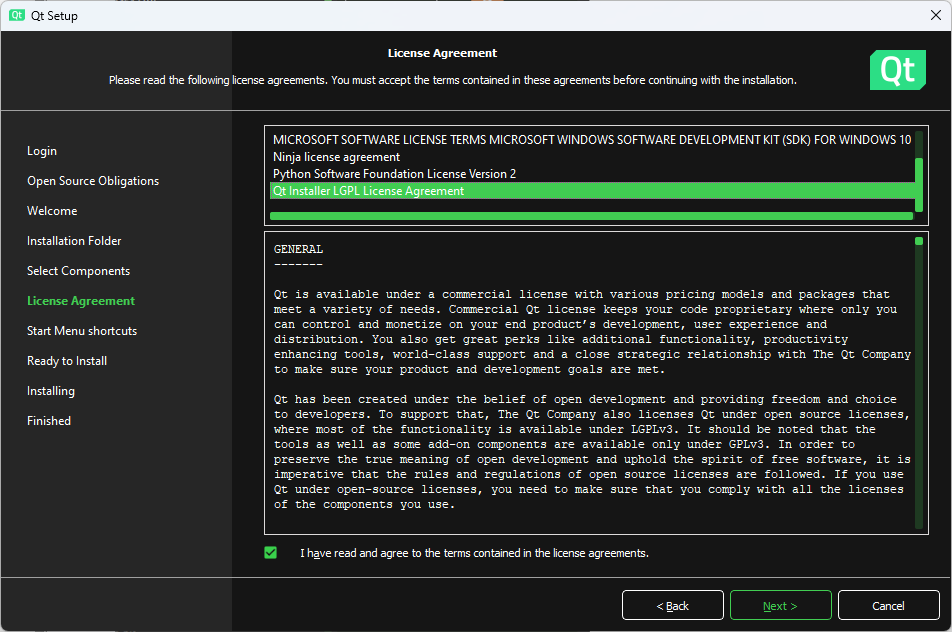Open the Open Source Obligations step
Screen dimensions: 952x632
pos(93,181)
